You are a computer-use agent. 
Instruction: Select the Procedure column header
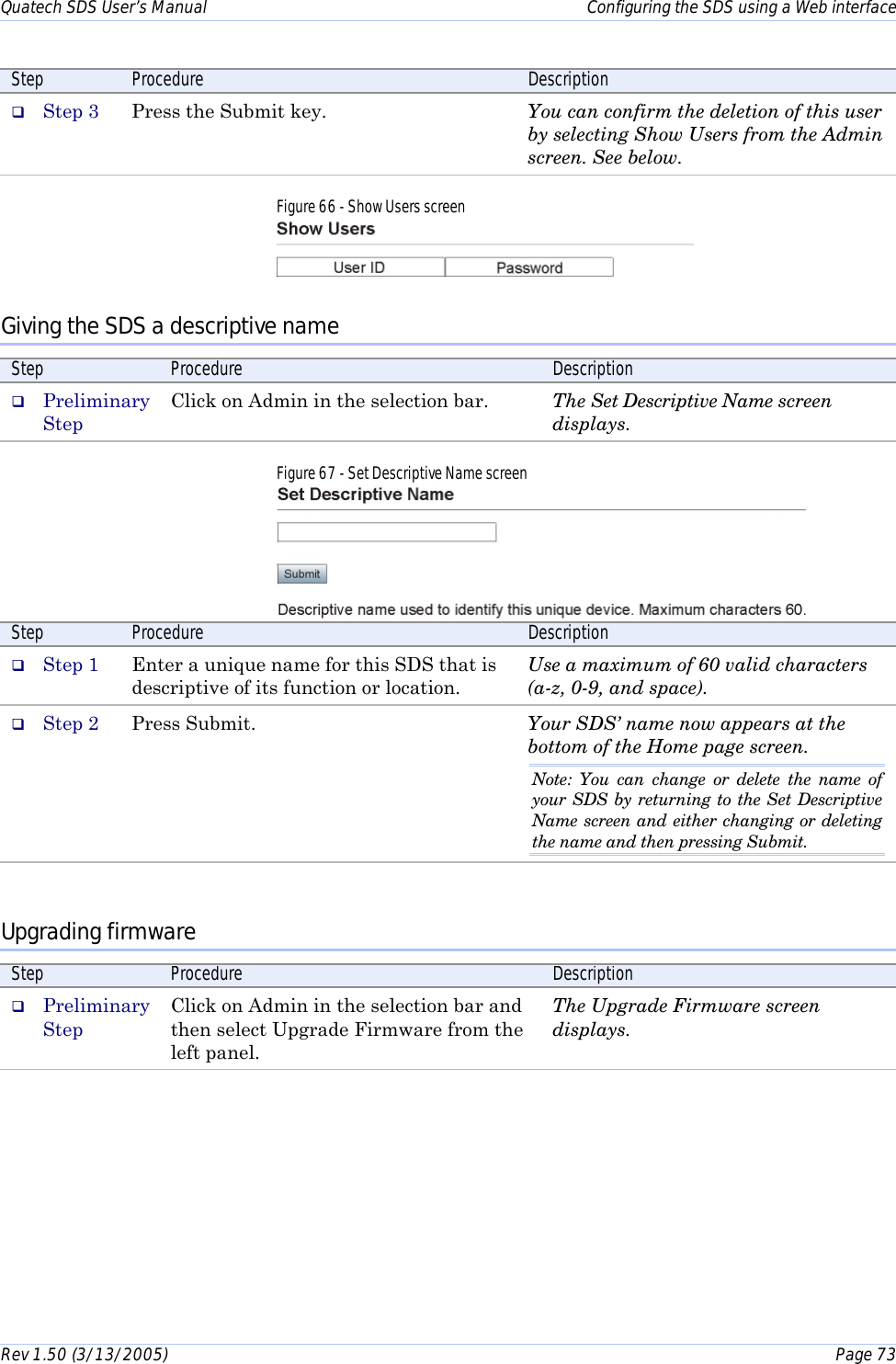(x=166, y=79)
